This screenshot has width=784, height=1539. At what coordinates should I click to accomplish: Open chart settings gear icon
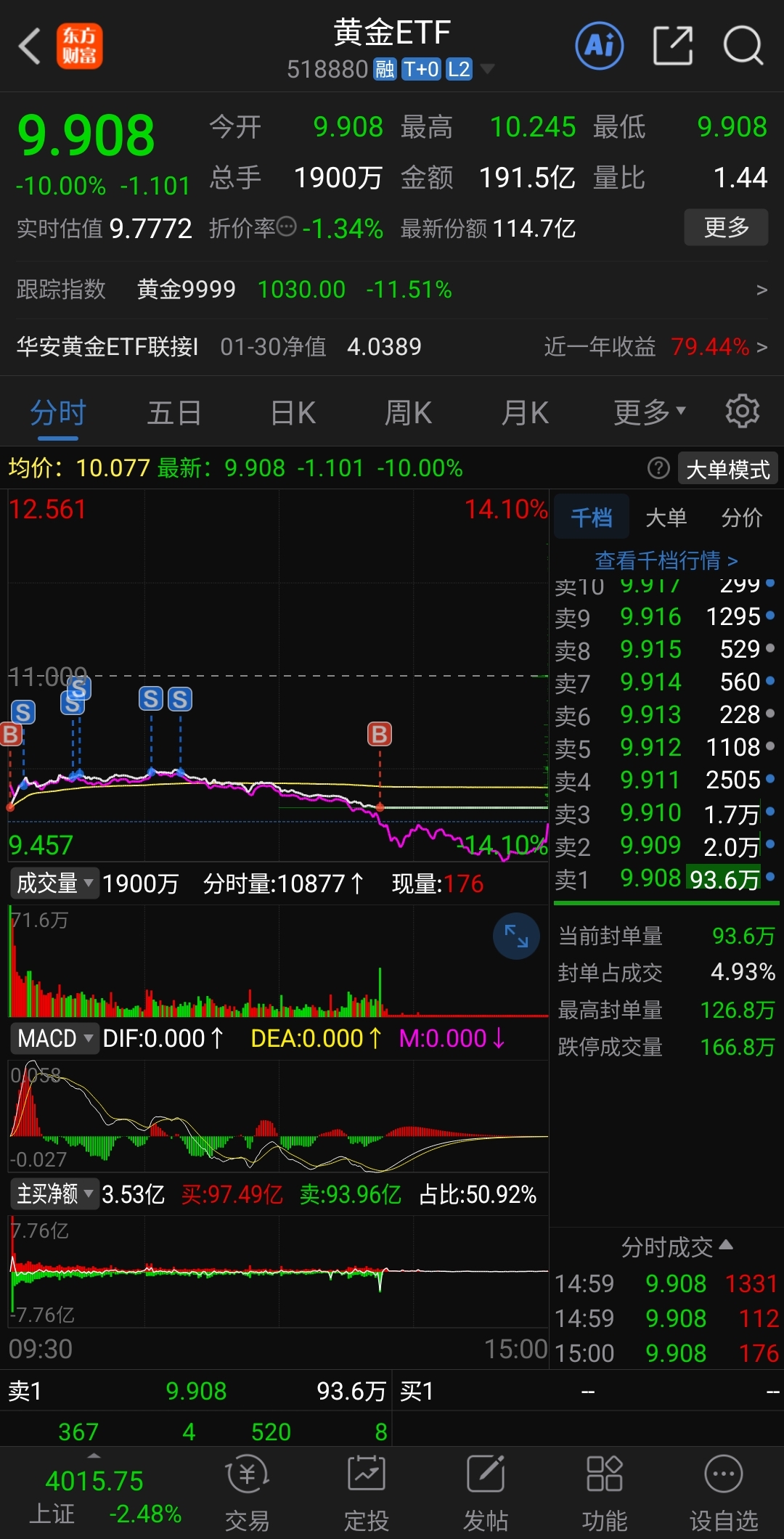(x=743, y=412)
